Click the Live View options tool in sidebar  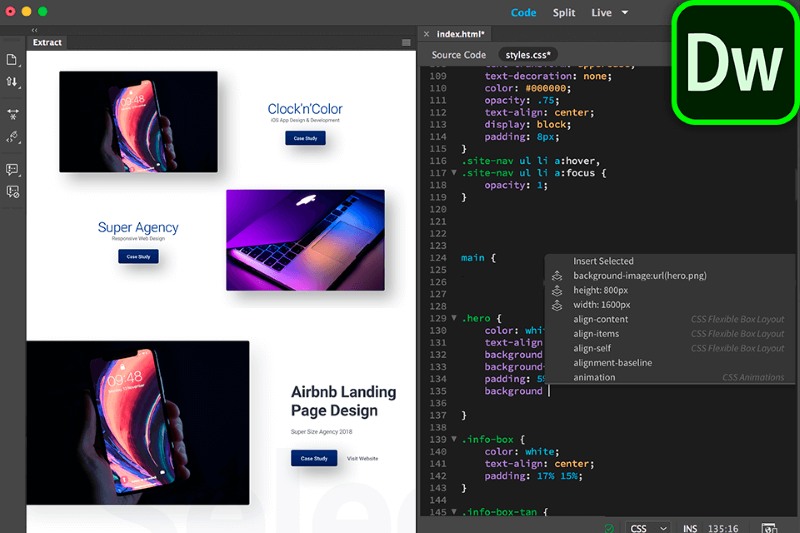12,114
